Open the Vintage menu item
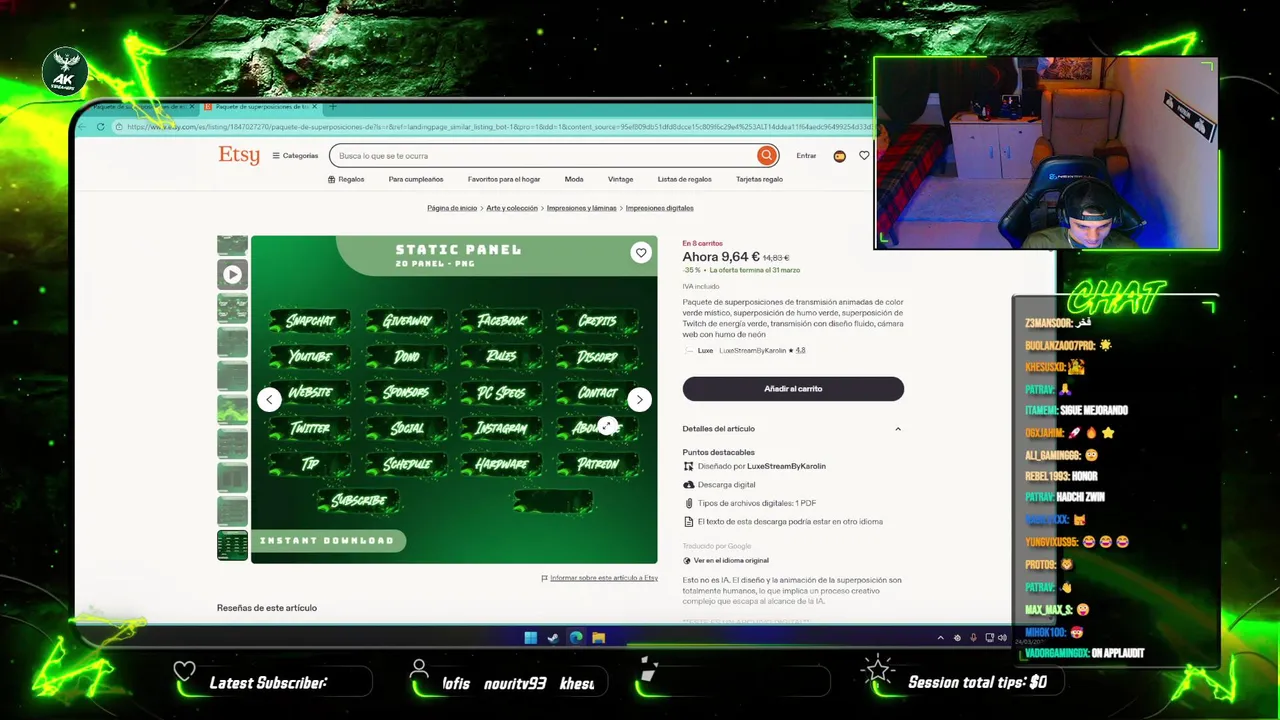Image resolution: width=1280 pixels, height=720 pixels. point(620,179)
